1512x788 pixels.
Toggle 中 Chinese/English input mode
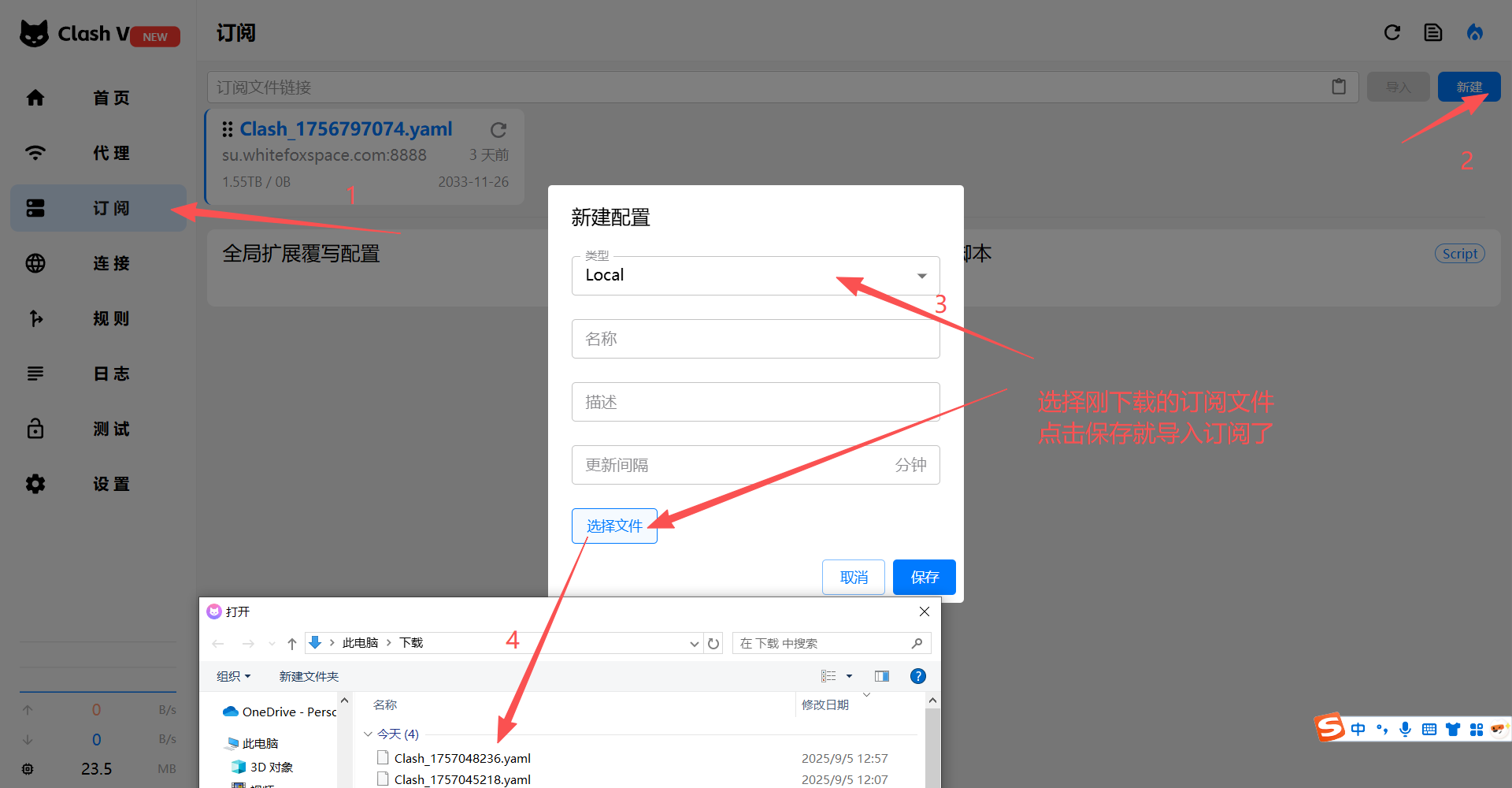[1358, 729]
